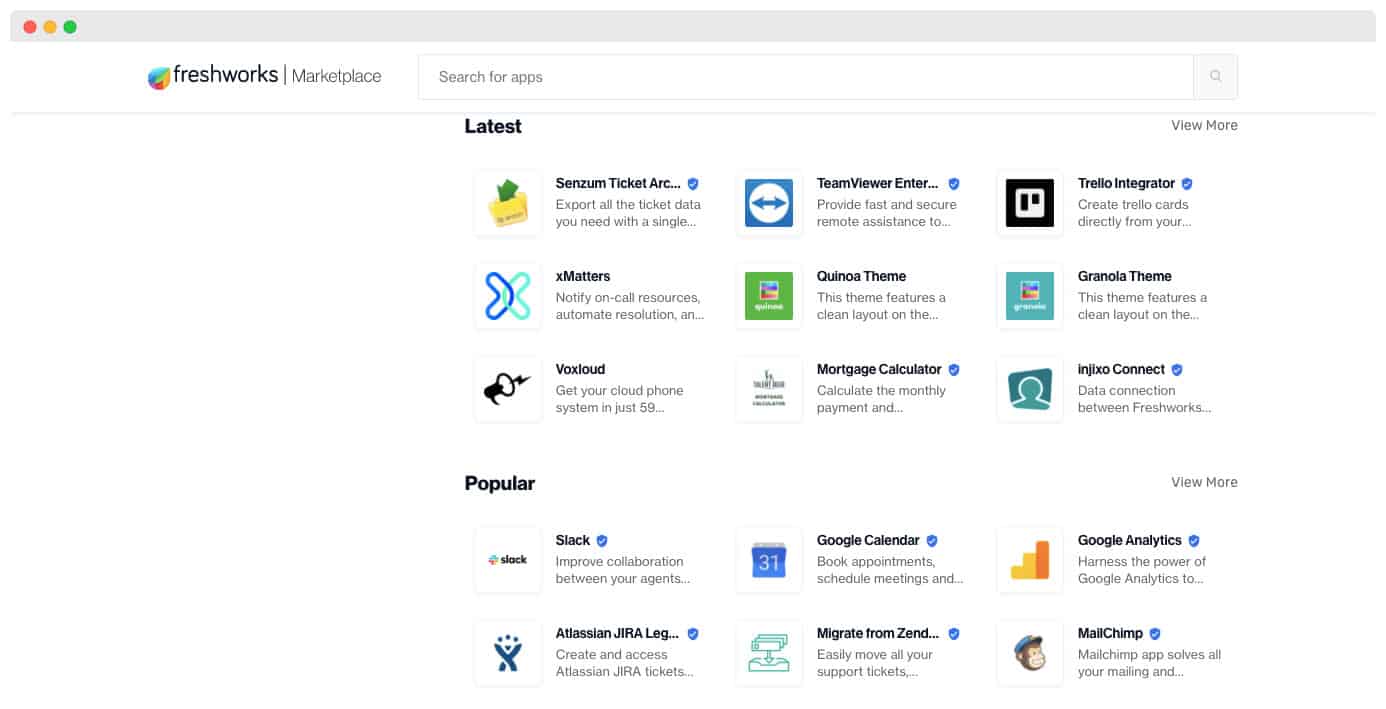Open the Atlassian JIRA app icon

coord(508,653)
